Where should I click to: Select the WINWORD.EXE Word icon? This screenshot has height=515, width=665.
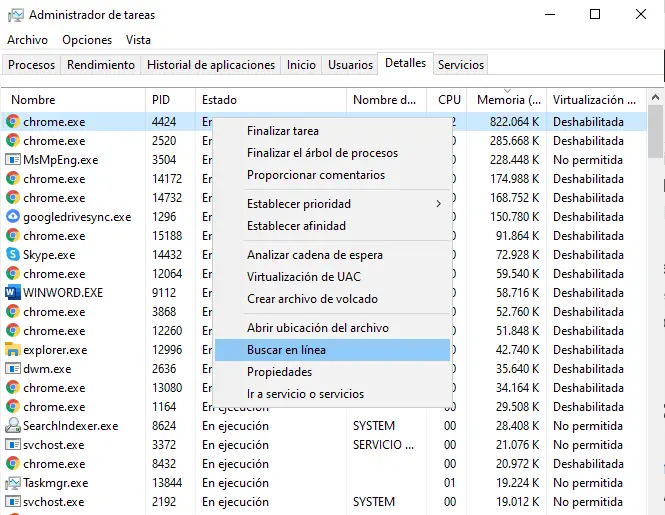tap(13, 293)
